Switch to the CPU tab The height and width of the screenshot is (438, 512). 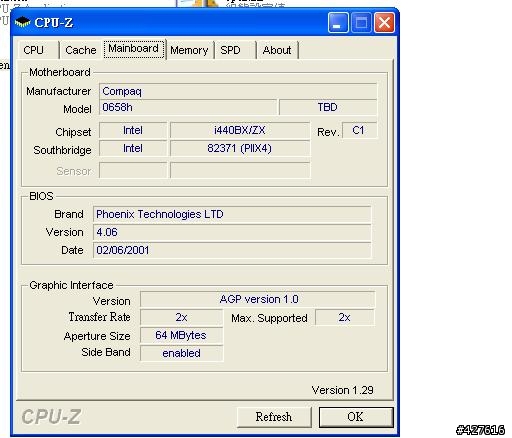(38, 50)
